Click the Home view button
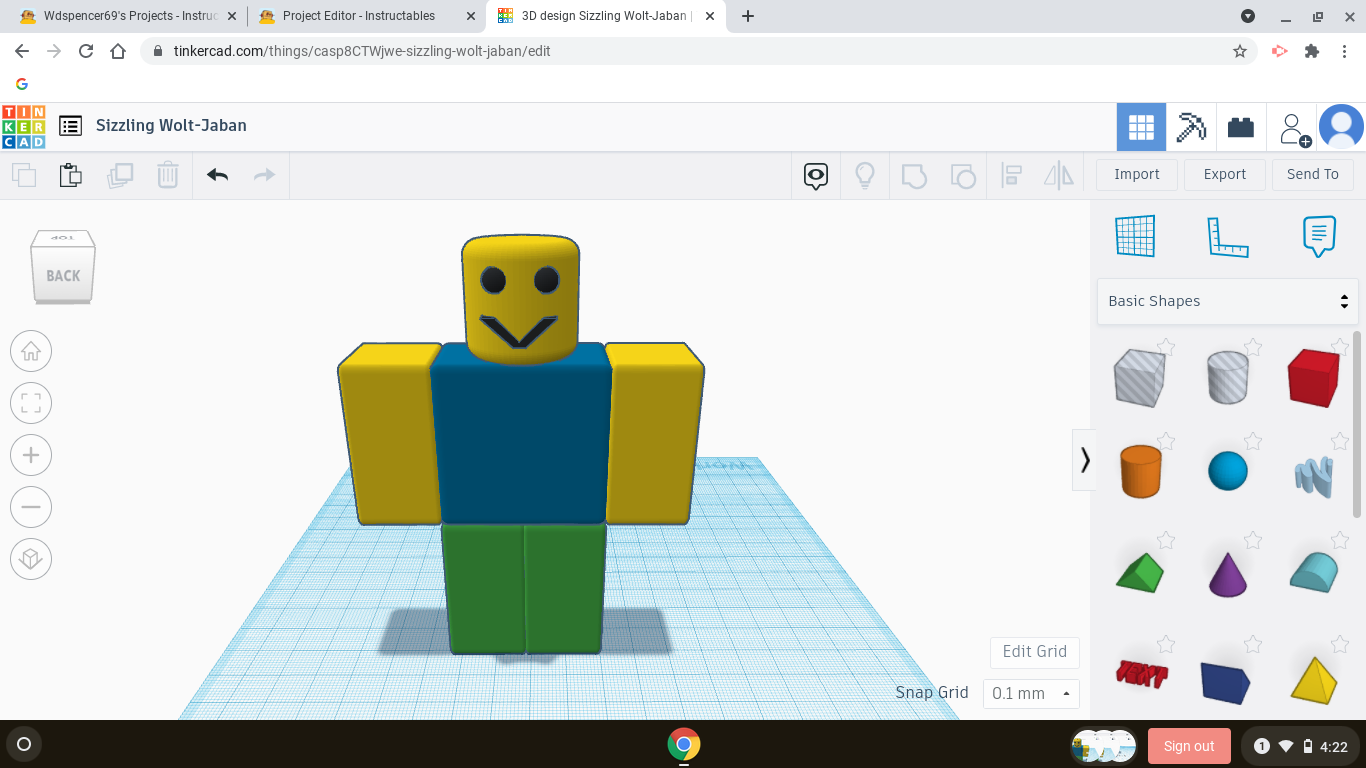Screen dimensions: 1366x768 (31, 351)
